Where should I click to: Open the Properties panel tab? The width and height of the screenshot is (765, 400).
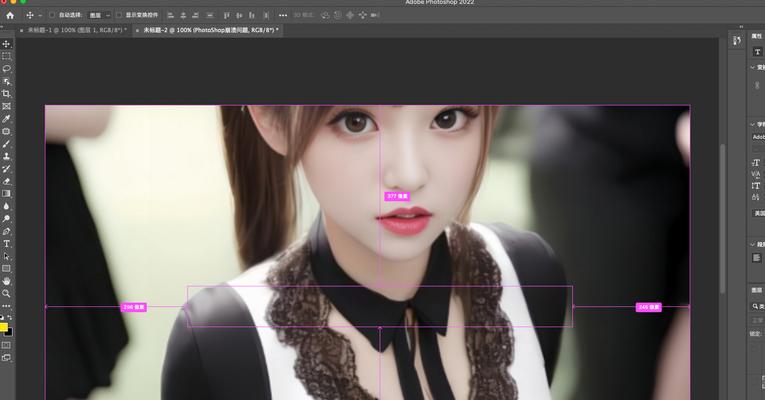[x=757, y=36]
